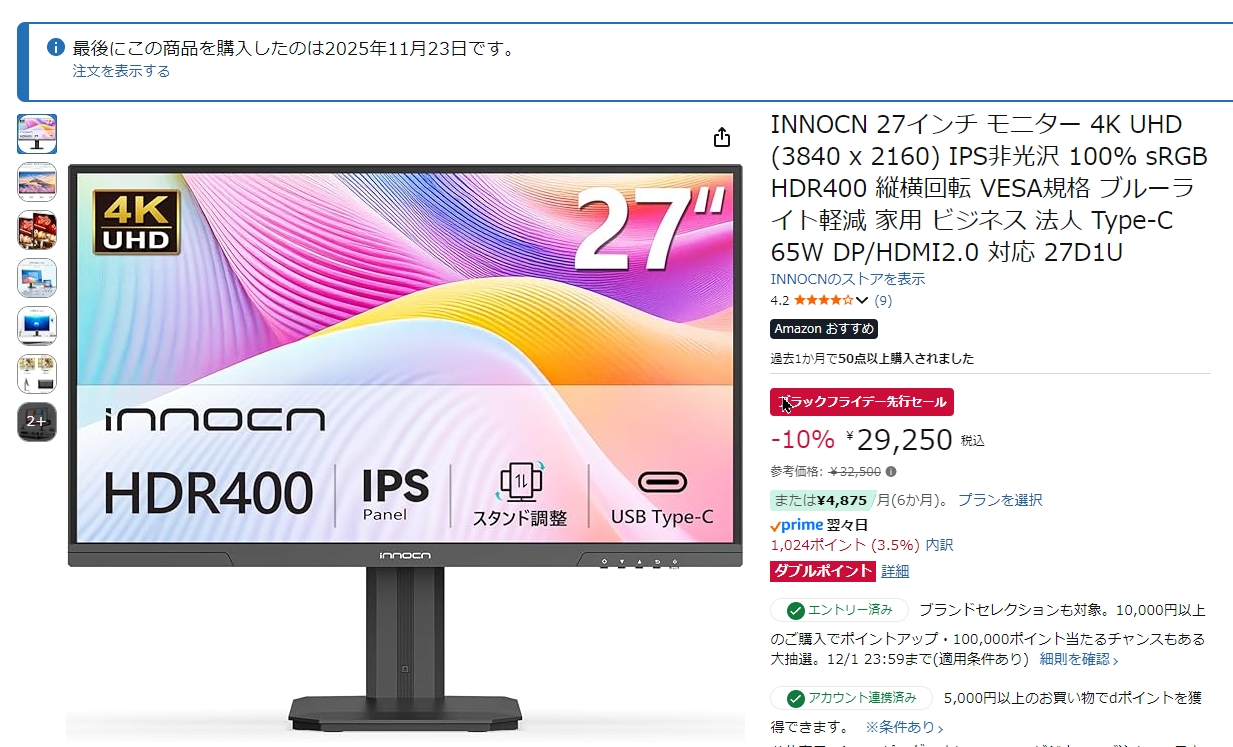Click the ブラックフライデー先行セール badge

862,402
